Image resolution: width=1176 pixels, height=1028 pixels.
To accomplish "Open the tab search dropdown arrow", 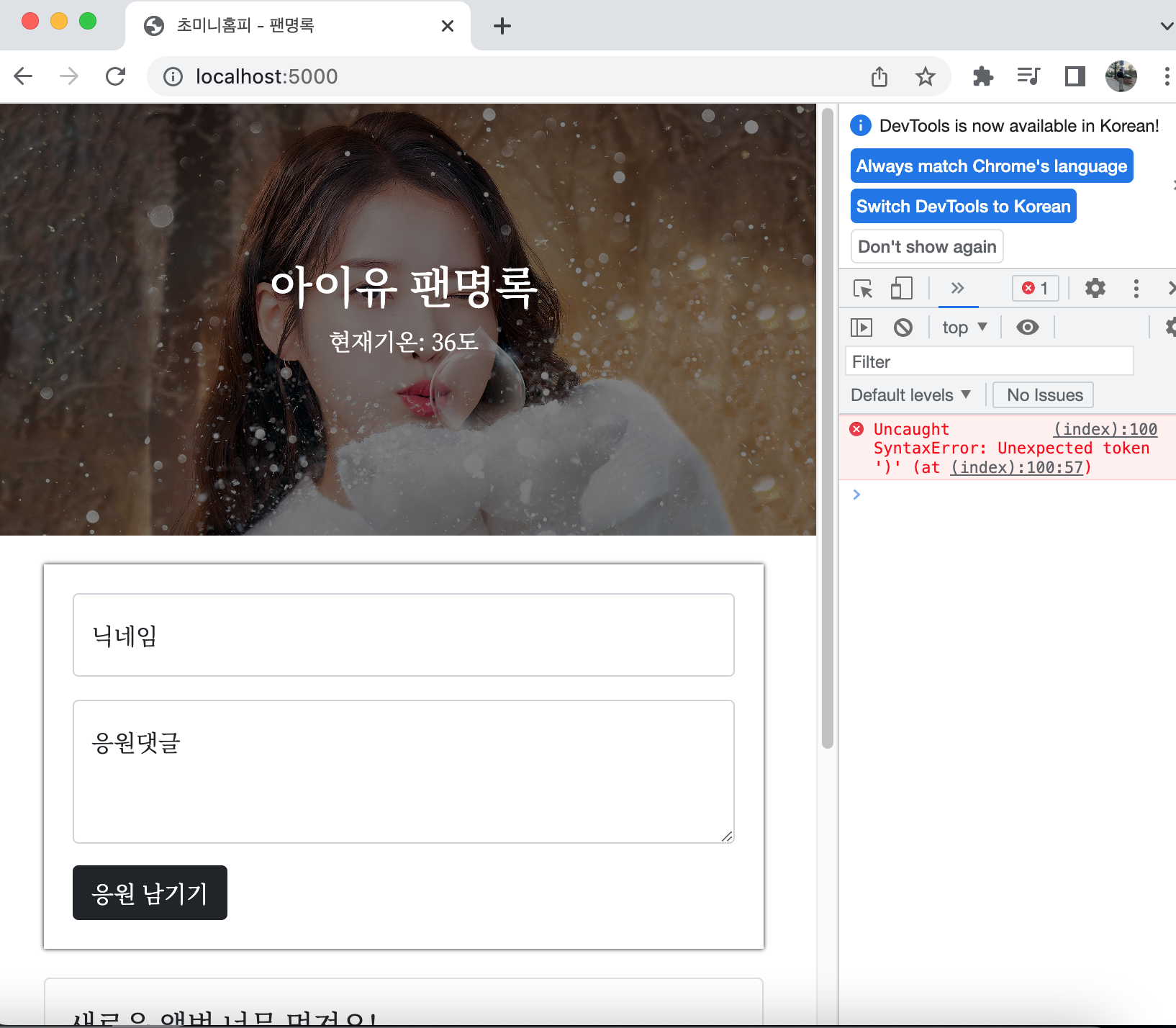I will tap(1167, 26).
